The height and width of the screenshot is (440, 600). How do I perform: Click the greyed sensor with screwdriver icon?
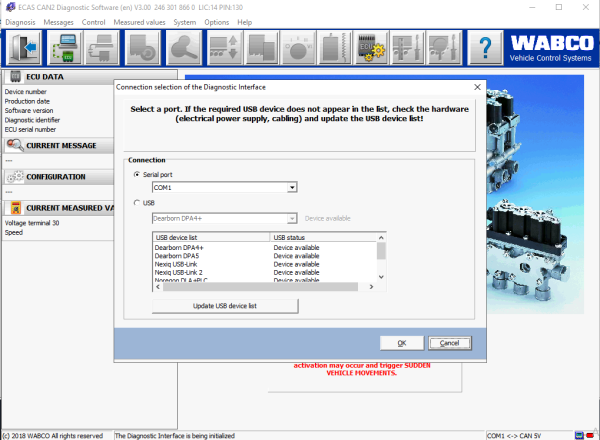coord(444,48)
